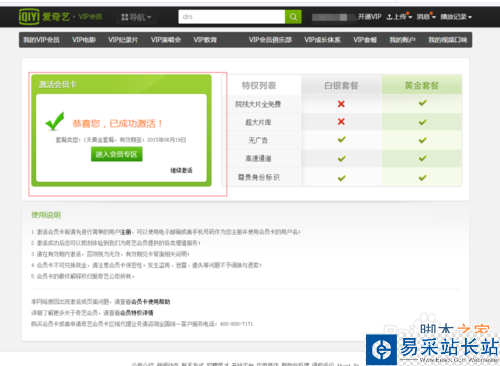Open the 会员卡使用帮助 link
Screen dimensions: 500x366
[151, 302]
